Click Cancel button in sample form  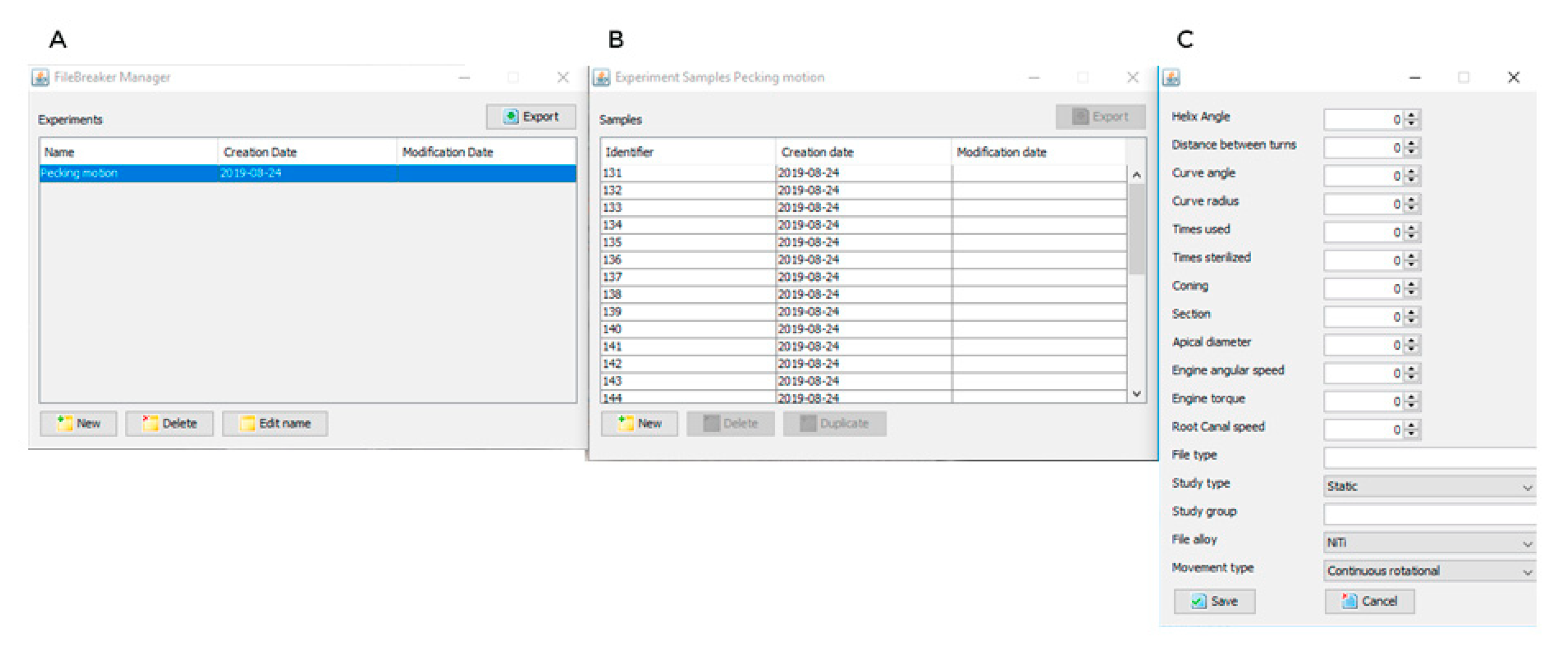click(x=1369, y=601)
